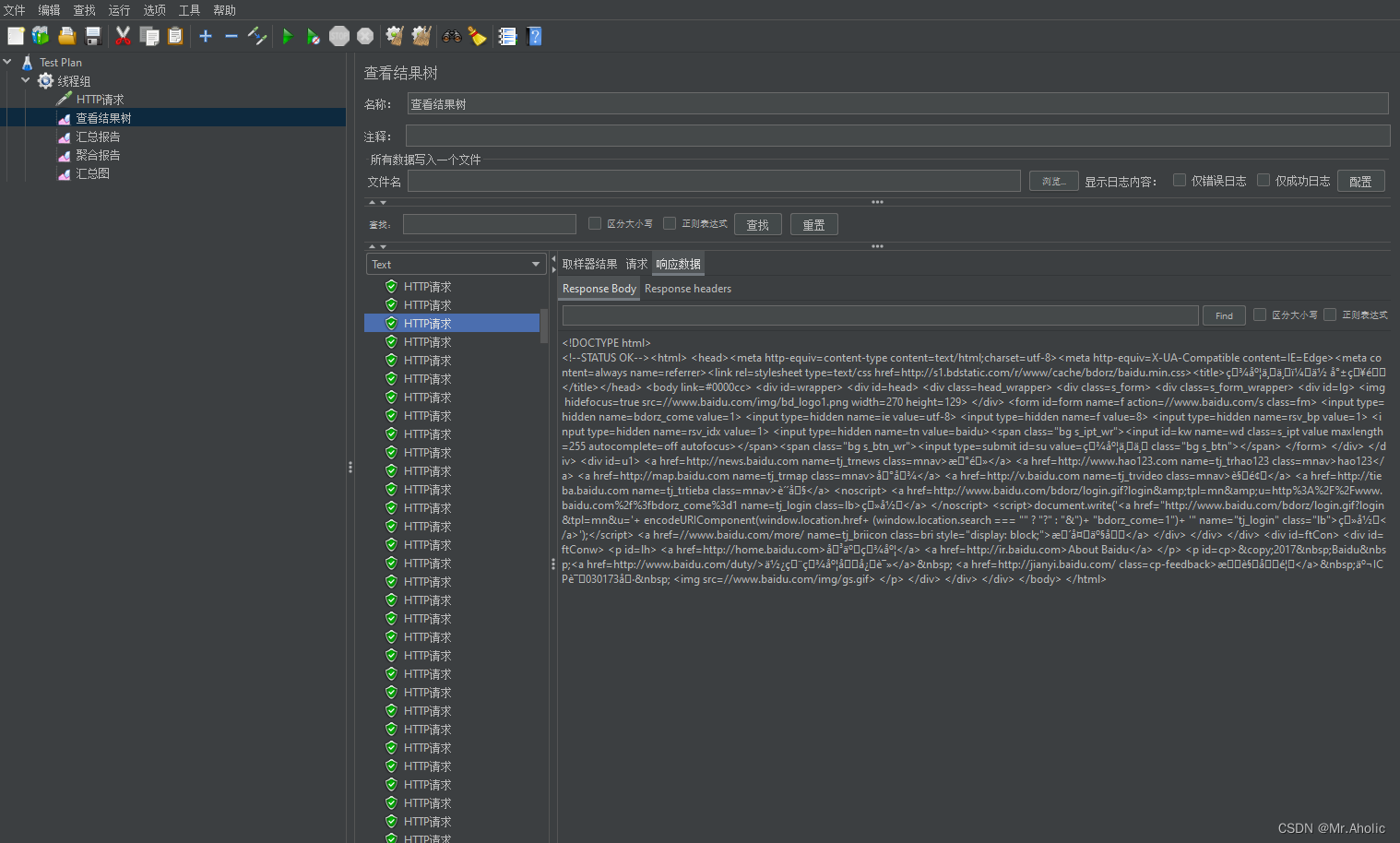Clear results with single broom-gear icon
This screenshot has height=843, width=1400.
pyautogui.click(x=395, y=36)
